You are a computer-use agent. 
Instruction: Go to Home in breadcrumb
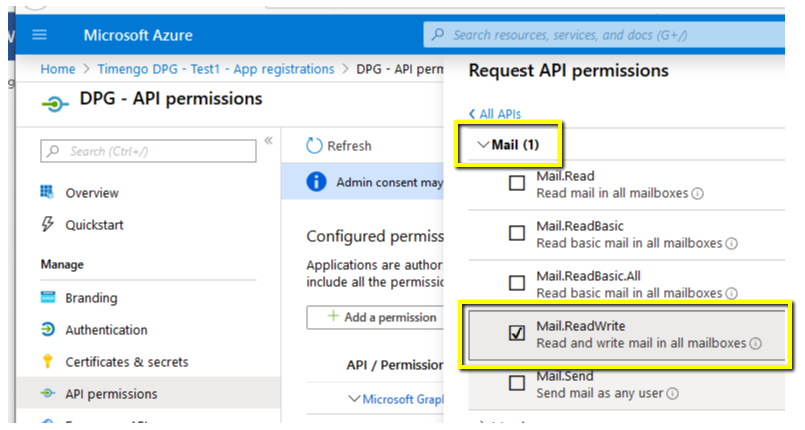tap(58, 69)
